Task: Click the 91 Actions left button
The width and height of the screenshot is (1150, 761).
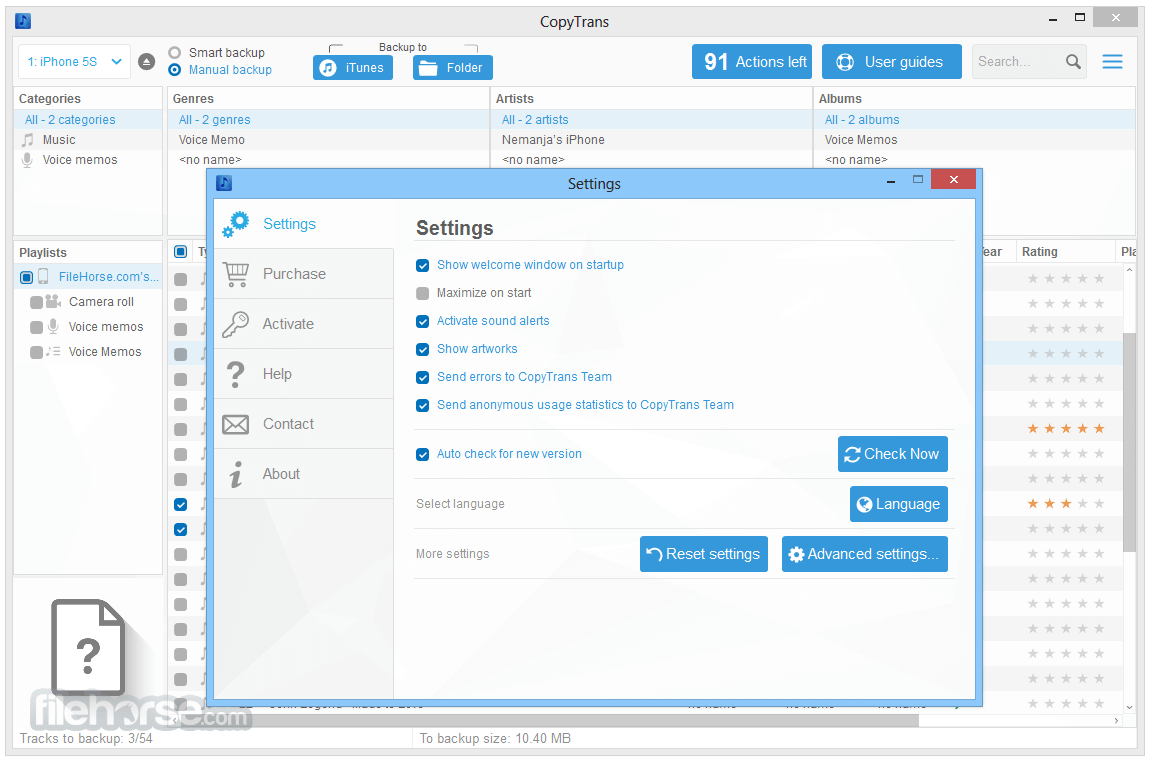Action: (752, 62)
